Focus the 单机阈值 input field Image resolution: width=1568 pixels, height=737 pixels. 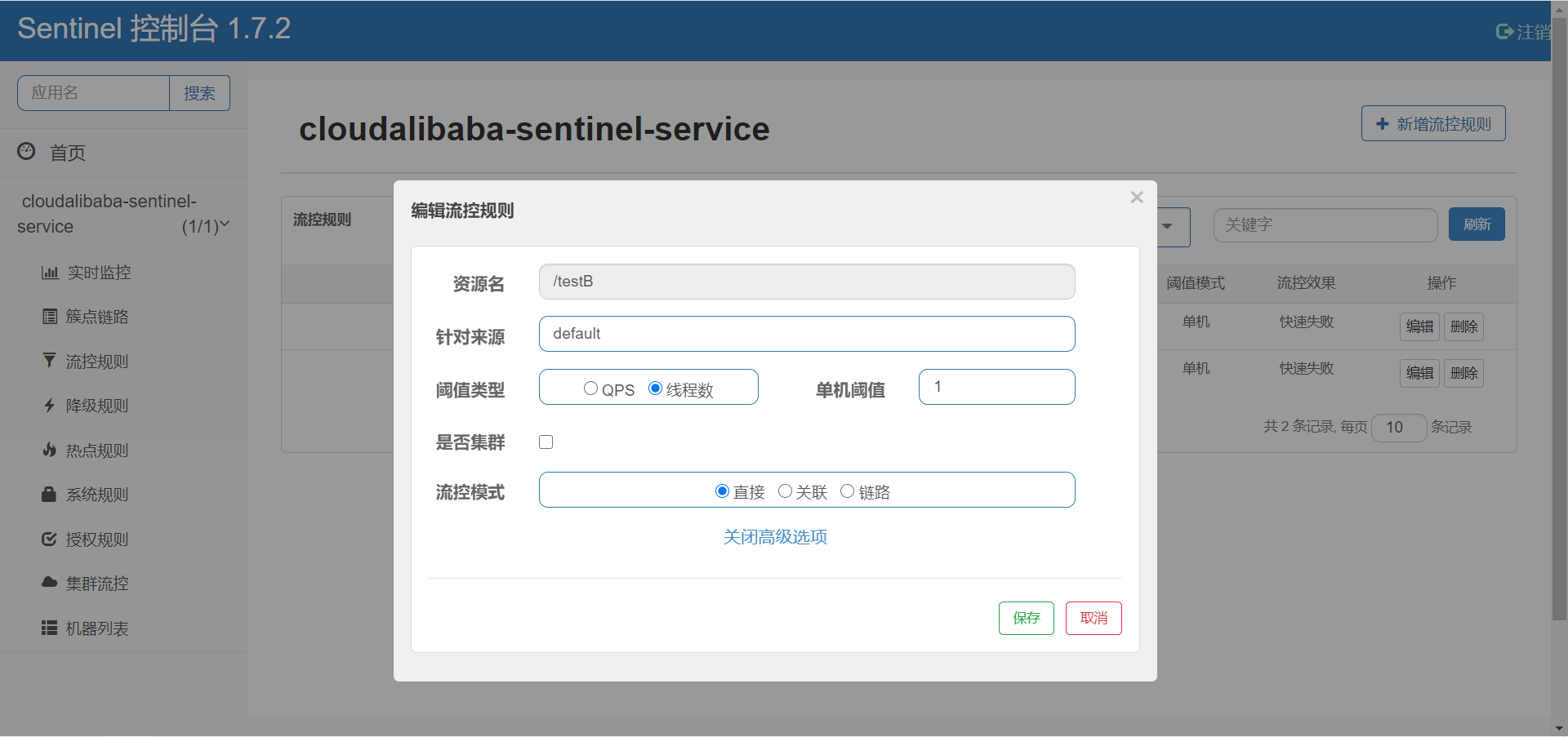[996, 387]
